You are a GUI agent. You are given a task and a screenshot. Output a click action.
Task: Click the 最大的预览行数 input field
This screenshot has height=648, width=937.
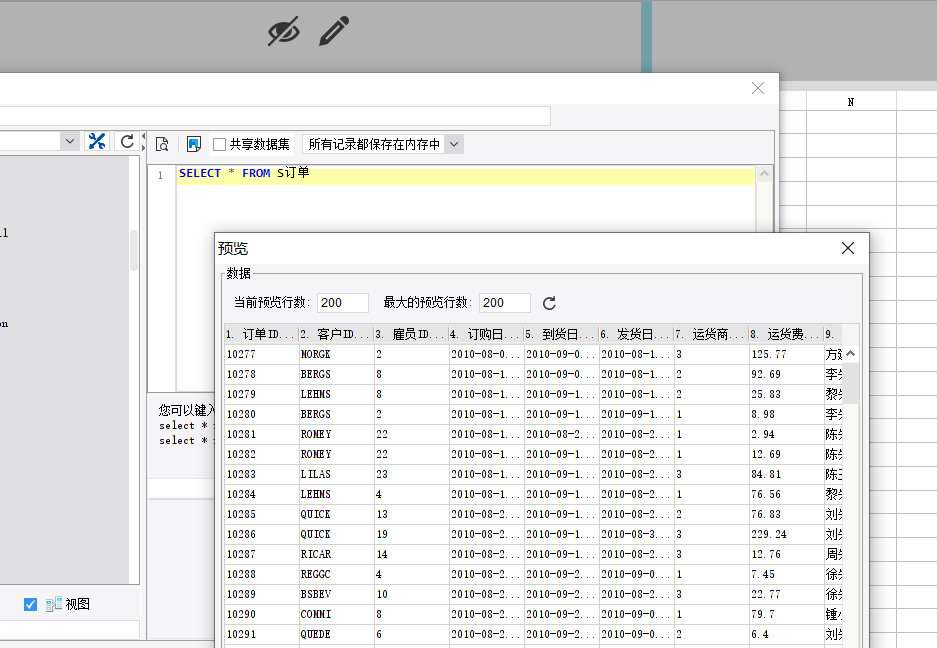click(504, 302)
